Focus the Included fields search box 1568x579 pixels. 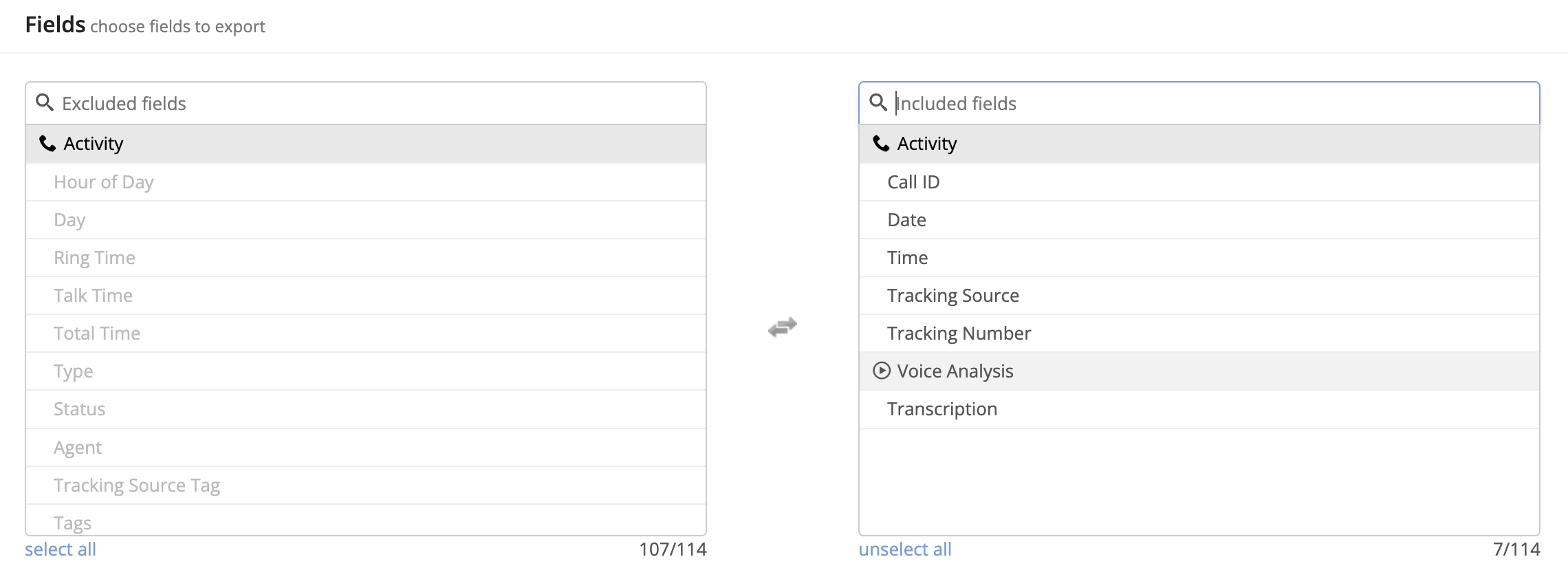pos(1210,103)
